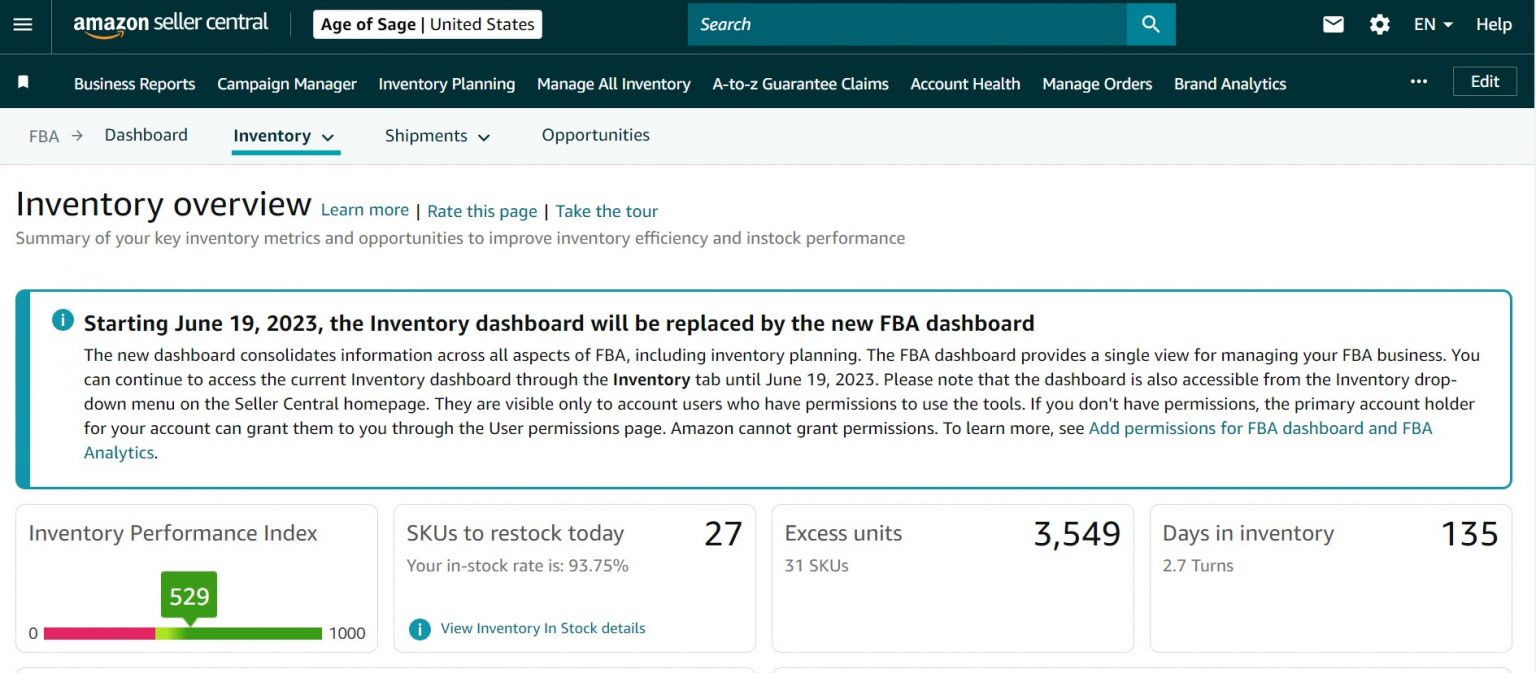Click the info icon beside View Inventory In Stock

coord(420,629)
